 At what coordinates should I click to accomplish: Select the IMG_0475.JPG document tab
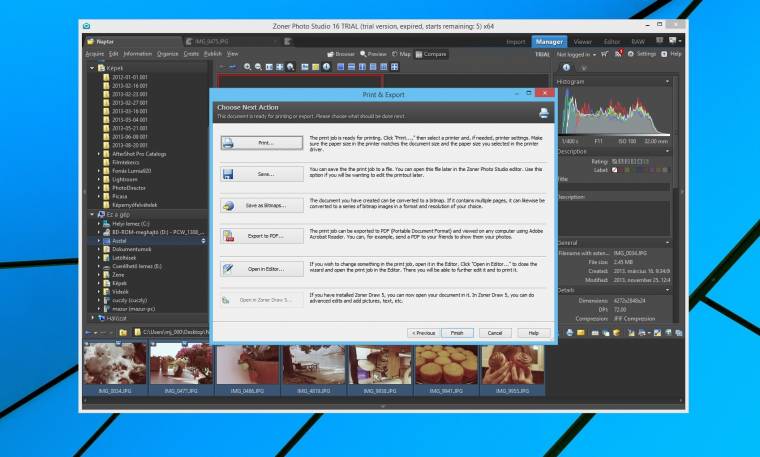pos(231,42)
